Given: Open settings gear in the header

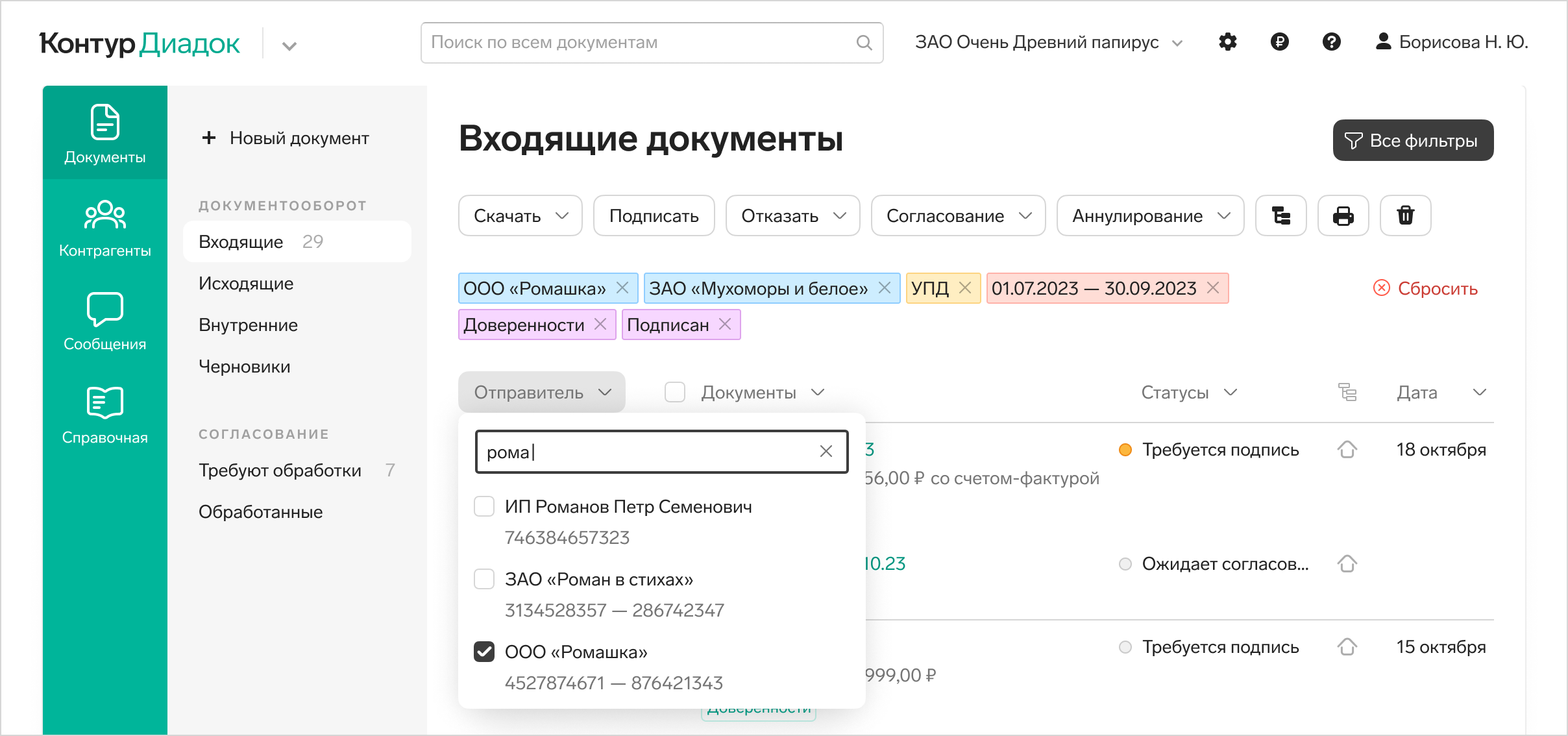Looking at the screenshot, I should [1227, 42].
